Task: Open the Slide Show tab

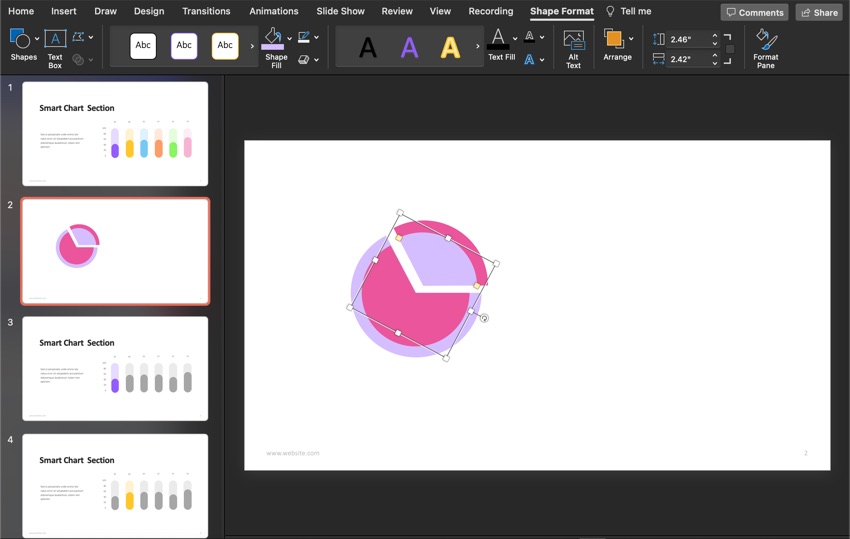Action: (x=340, y=11)
